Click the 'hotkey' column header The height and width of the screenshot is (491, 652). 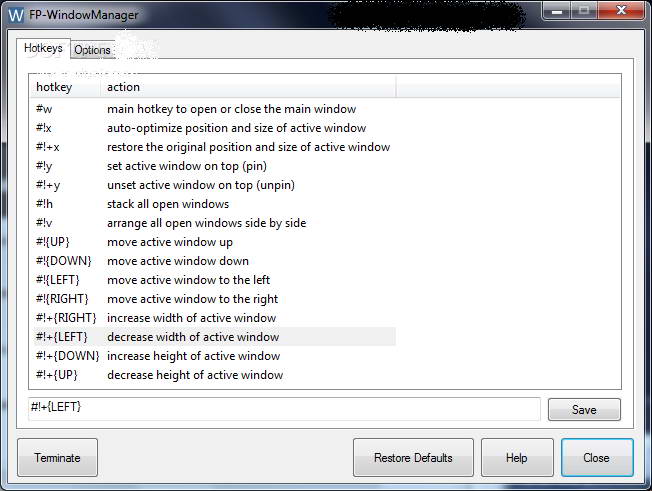tap(66, 87)
